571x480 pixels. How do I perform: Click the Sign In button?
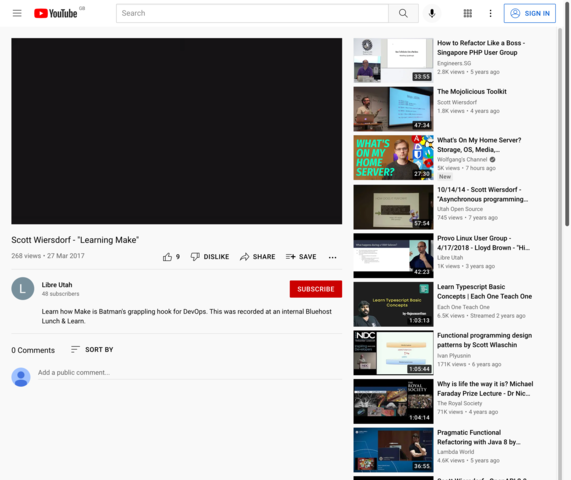pos(529,13)
